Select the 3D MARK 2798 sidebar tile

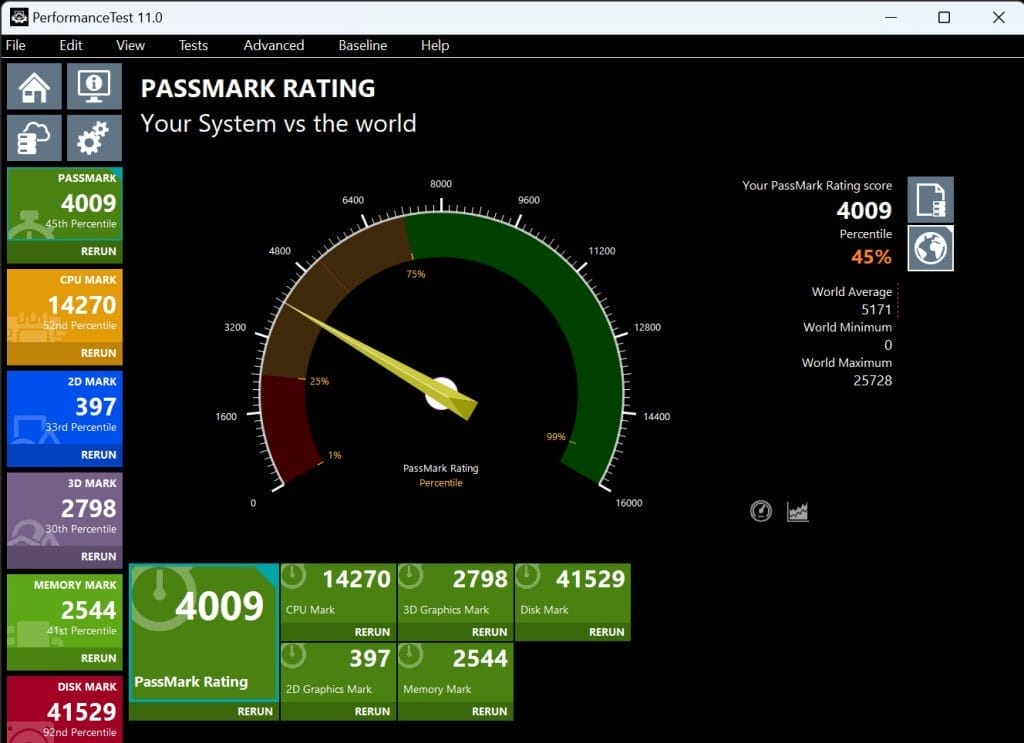coord(65,509)
